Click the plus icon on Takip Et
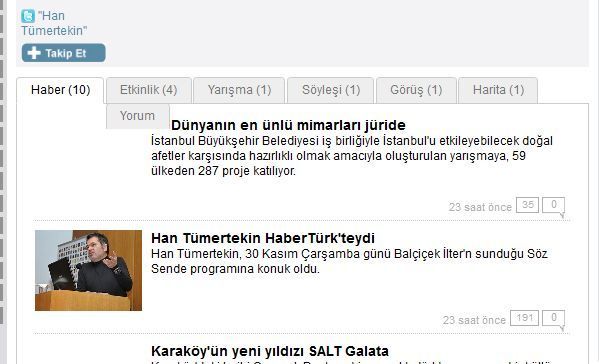The width and height of the screenshot is (599, 364). point(34,53)
